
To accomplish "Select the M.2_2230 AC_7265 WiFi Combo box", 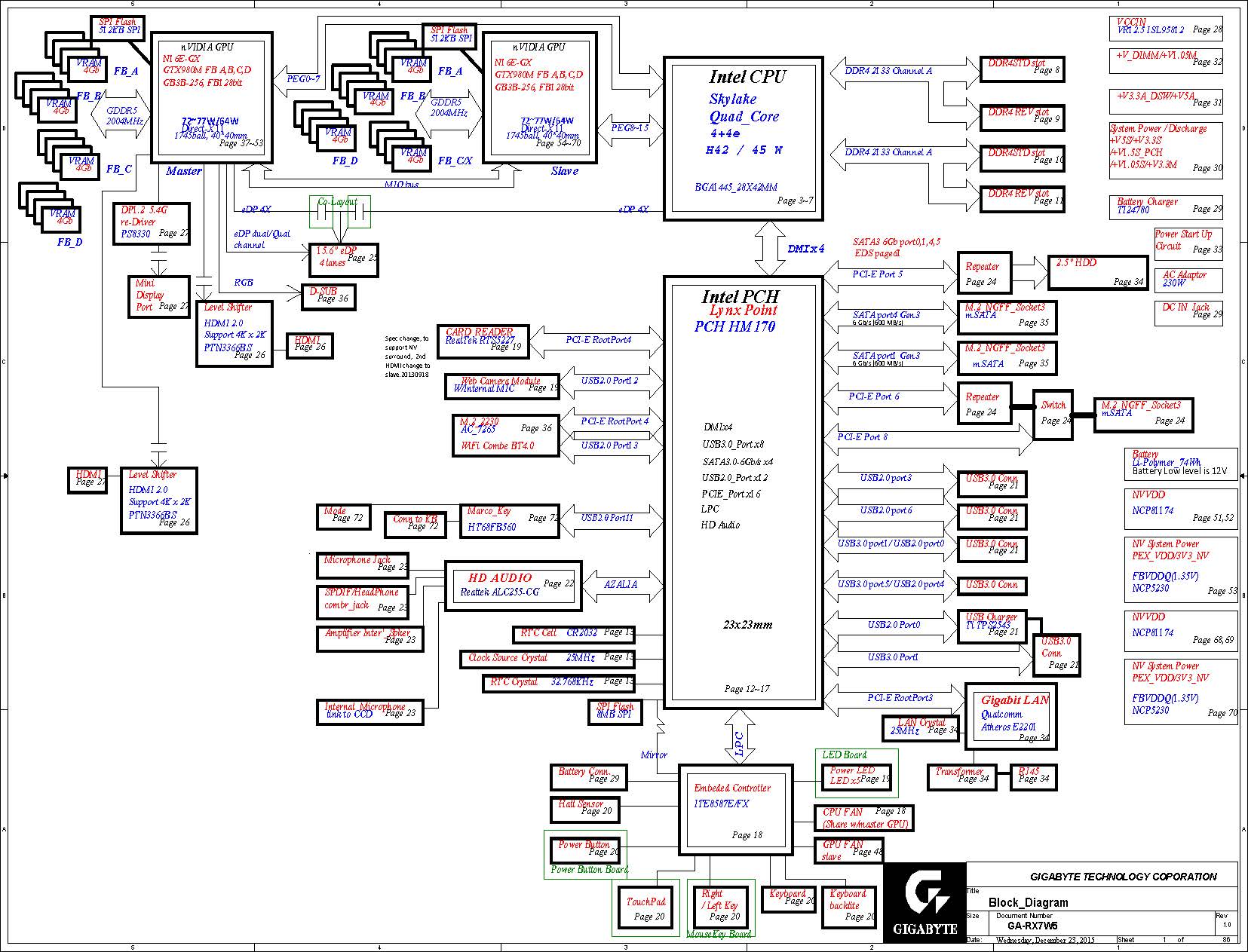I will (506, 436).
